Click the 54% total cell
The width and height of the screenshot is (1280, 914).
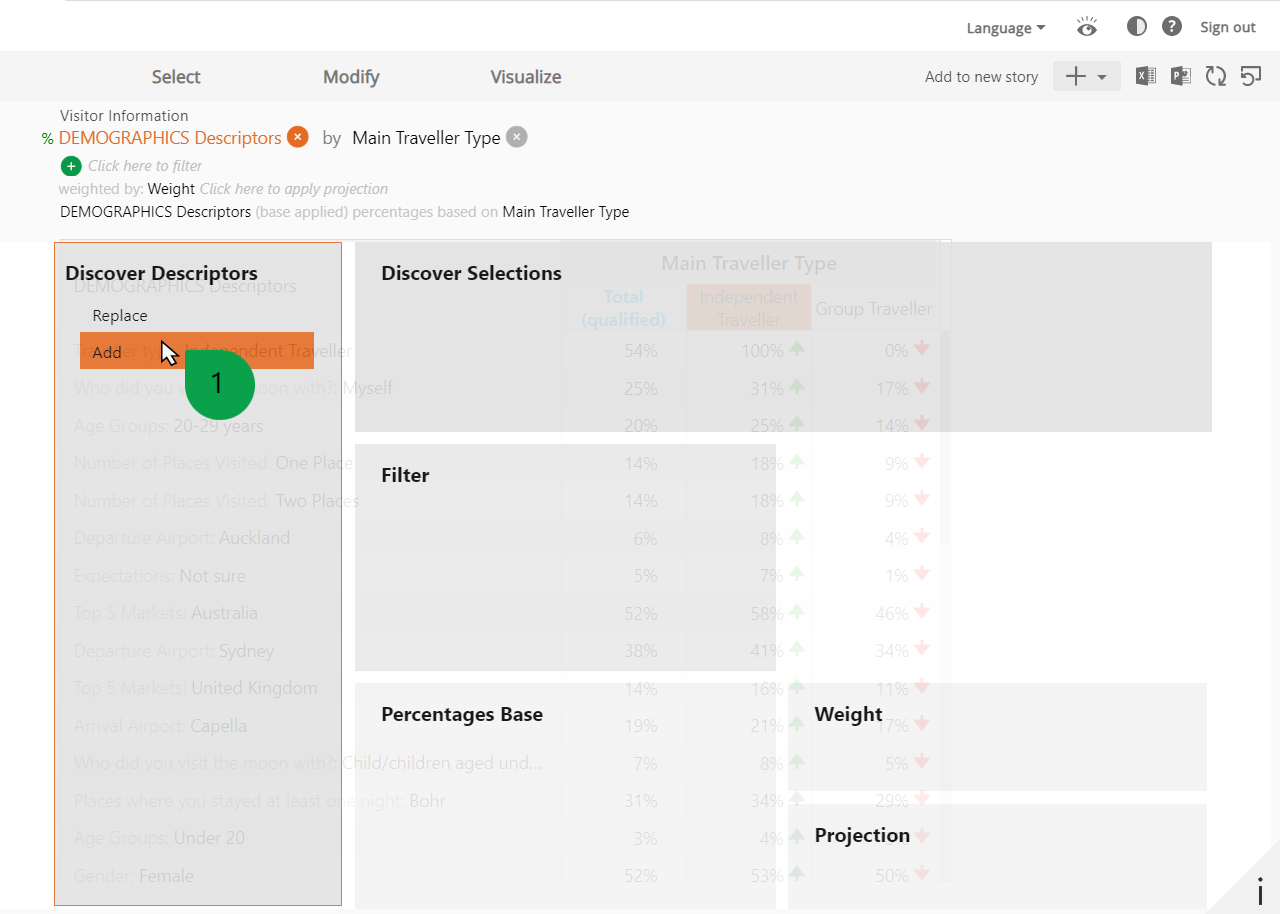tap(640, 351)
